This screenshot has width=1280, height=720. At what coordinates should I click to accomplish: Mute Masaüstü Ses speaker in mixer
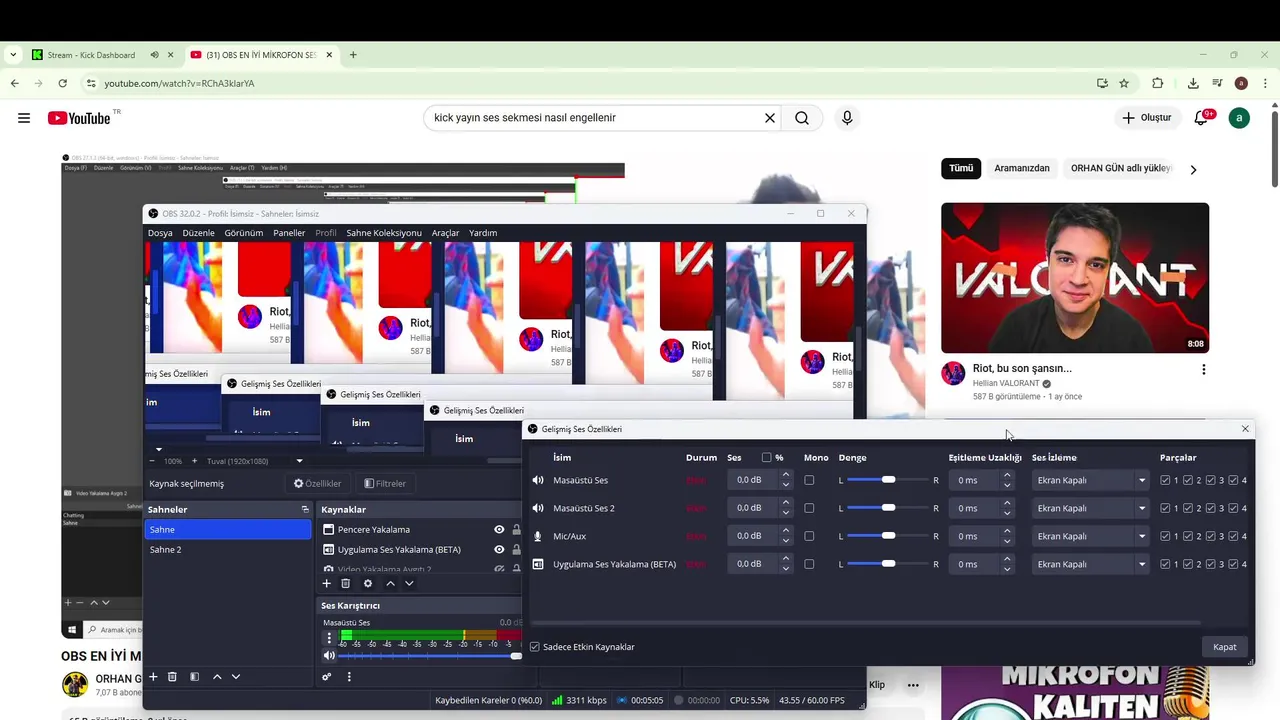point(329,656)
